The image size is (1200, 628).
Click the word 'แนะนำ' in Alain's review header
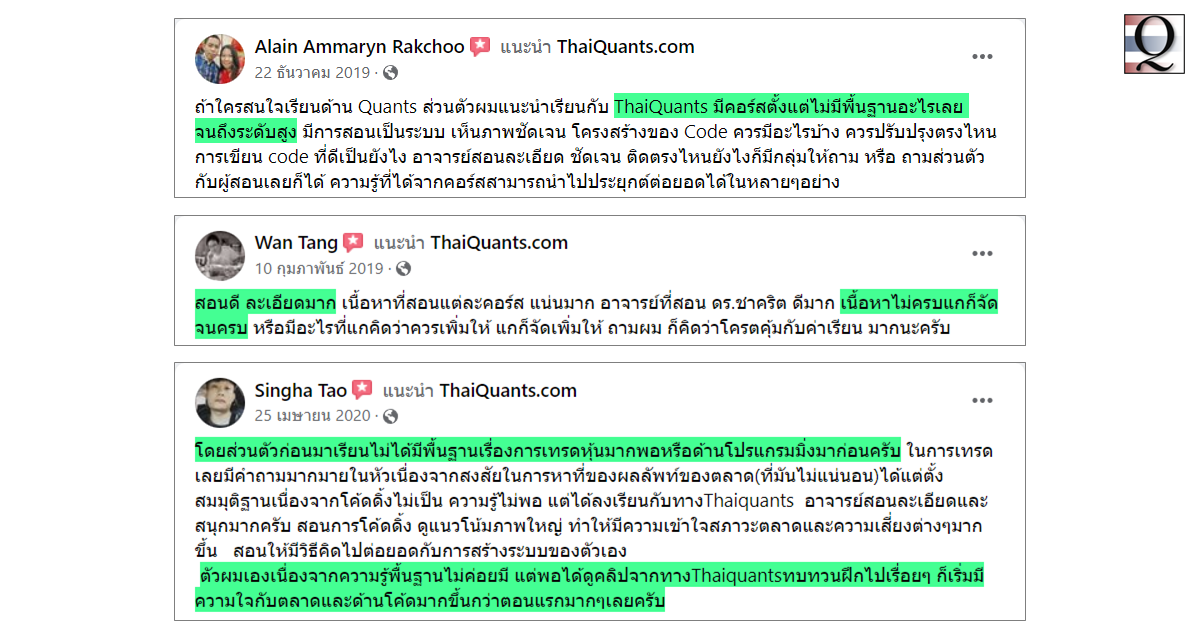(x=524, y=47)
